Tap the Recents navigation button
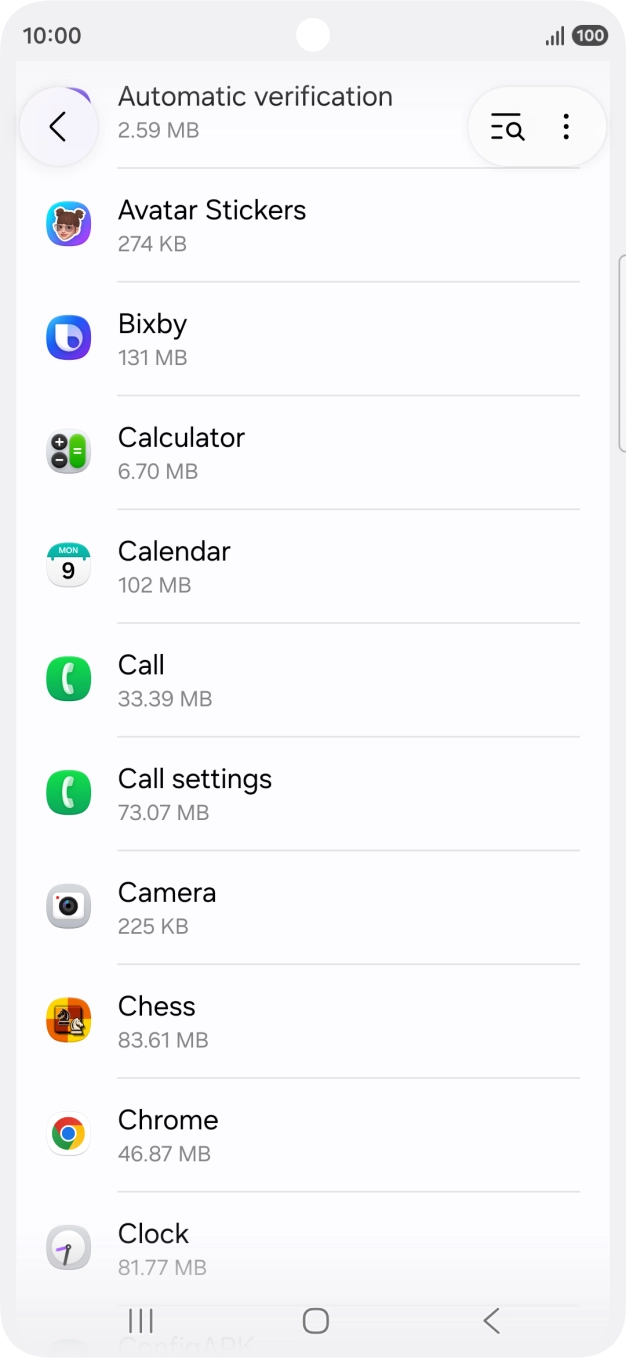 coord(140,1320)
